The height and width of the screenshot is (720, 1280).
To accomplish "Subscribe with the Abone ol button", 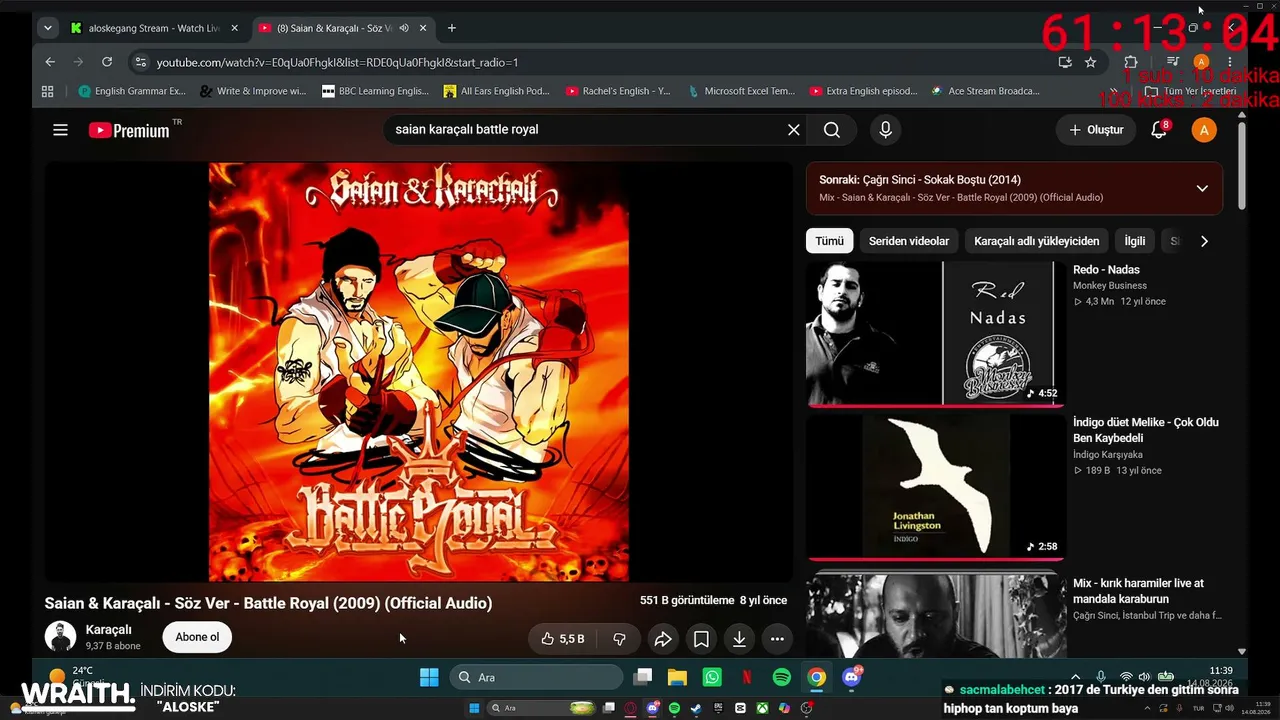I will tap(197, 637).
